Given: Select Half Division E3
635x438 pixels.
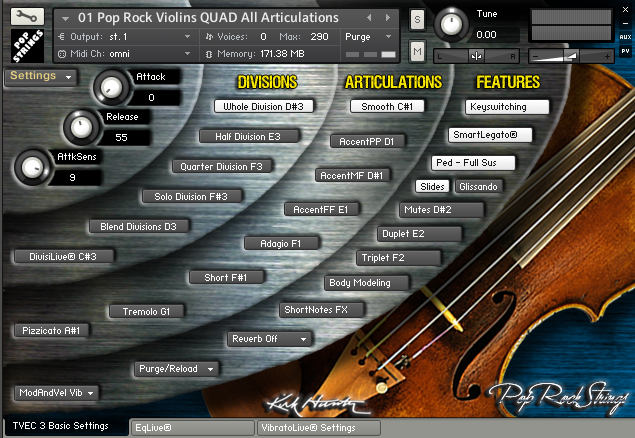Looking at the screenshot, I should pos(249,136).
